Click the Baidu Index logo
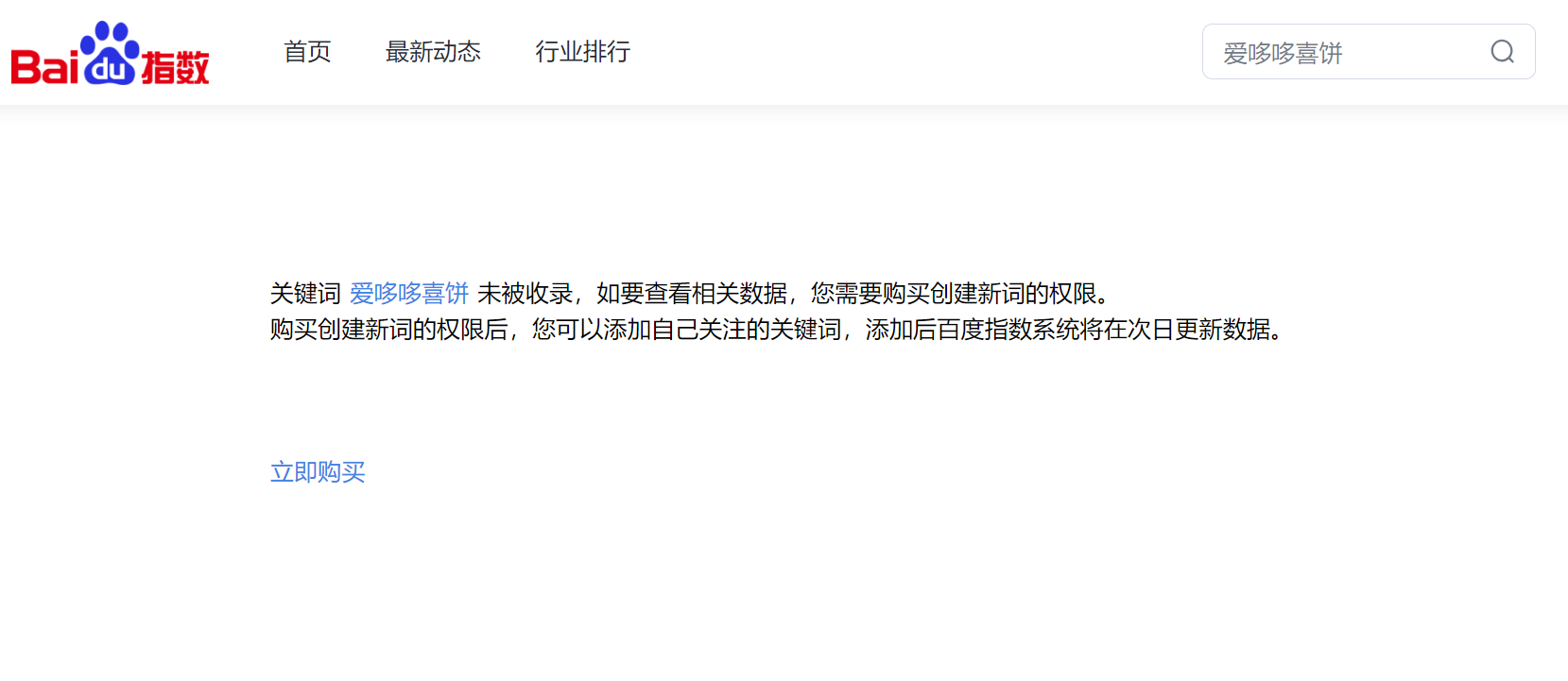1568x681 pixels. (x=110, y=53)
